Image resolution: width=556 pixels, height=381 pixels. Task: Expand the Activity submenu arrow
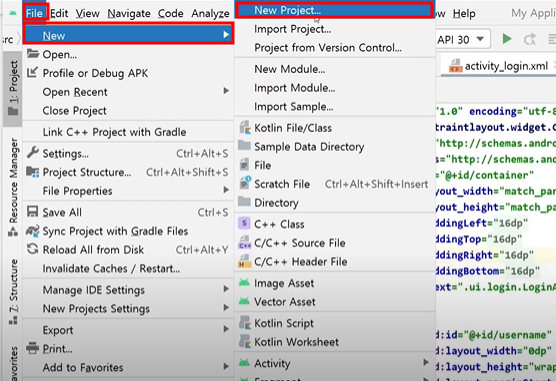click(426, 362)
